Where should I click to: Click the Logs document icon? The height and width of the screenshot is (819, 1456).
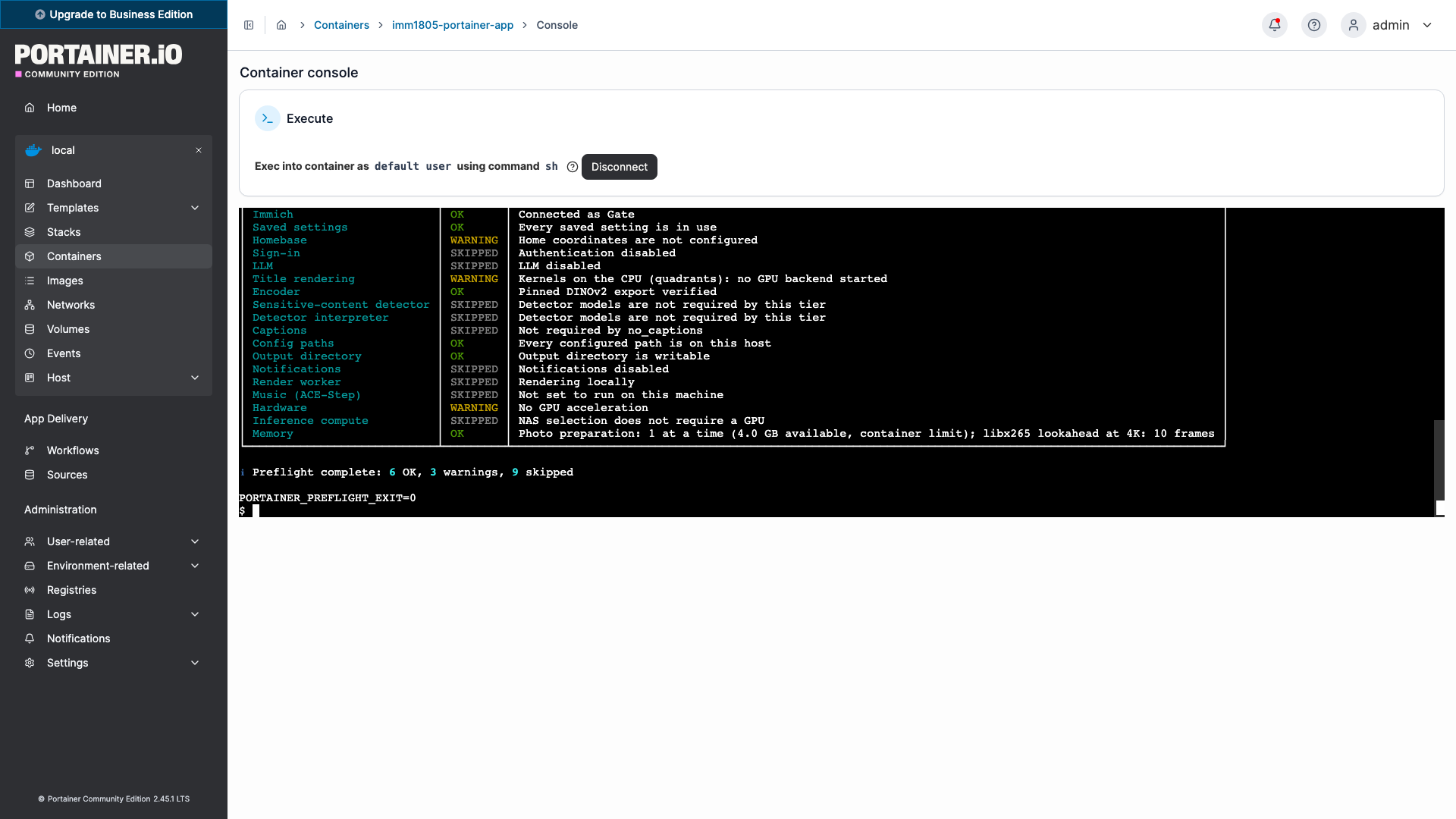(x=30, y=614)
